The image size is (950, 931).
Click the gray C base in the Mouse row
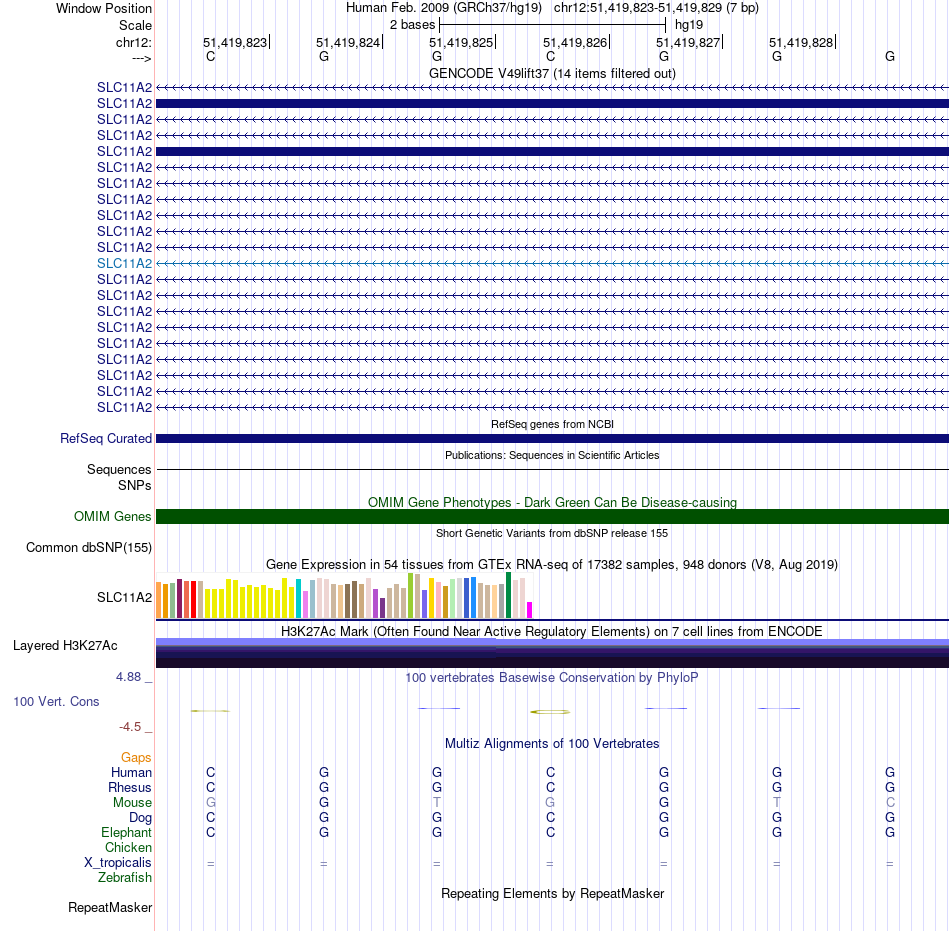pyautogui.click(x=889, y=802)
